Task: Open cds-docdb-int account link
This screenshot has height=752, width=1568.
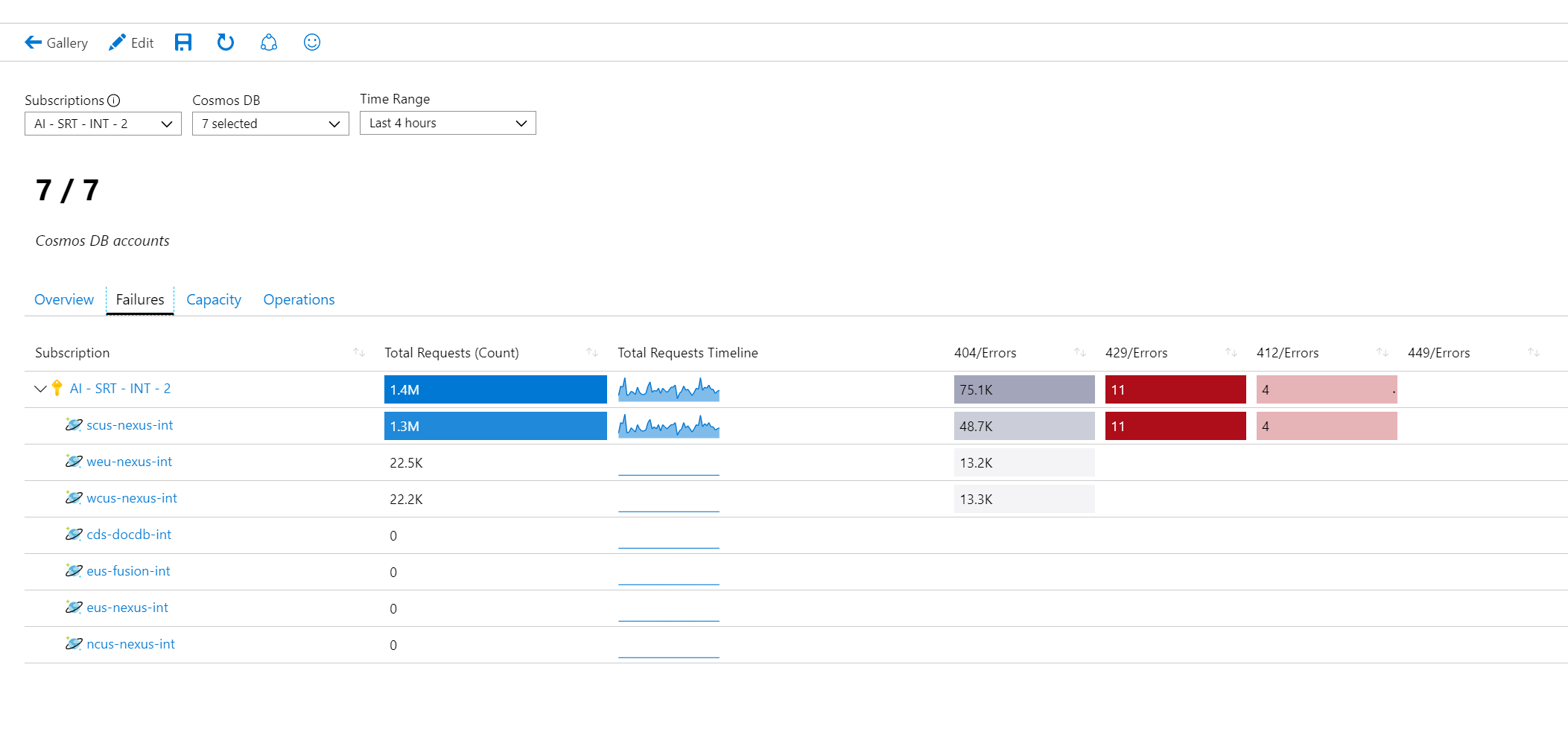Action: click(129, 535)
